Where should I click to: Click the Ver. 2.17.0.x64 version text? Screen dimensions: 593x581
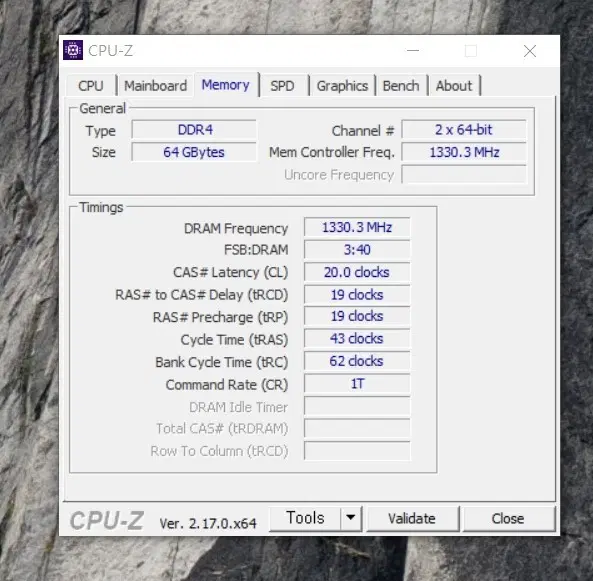(x=208, y=524)
